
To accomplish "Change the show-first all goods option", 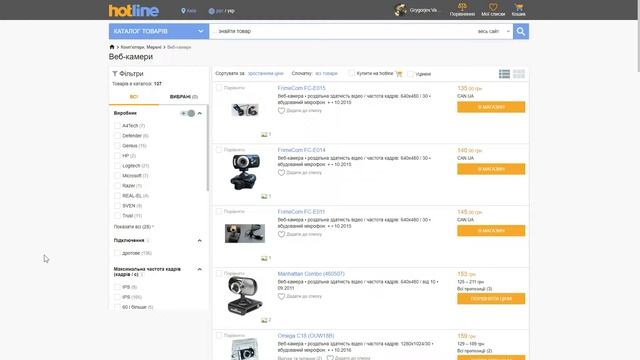I will click(x=326, y=73).
